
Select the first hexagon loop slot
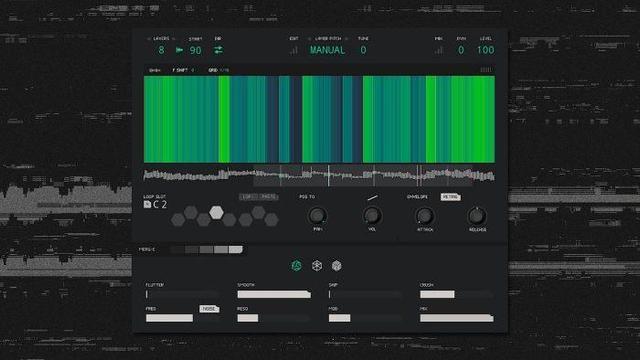(178, 220)
